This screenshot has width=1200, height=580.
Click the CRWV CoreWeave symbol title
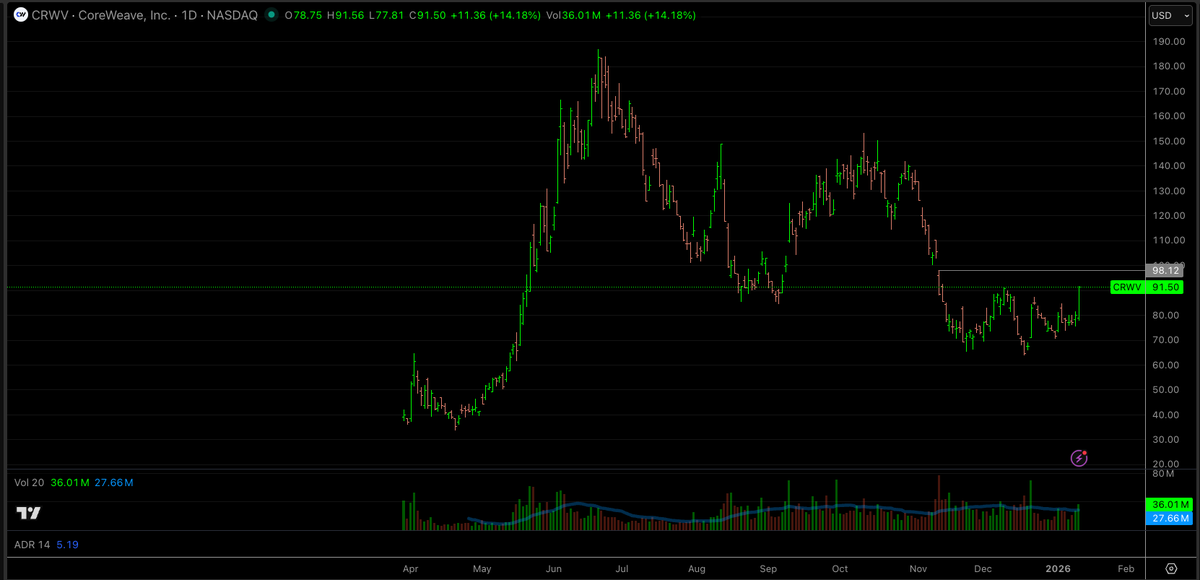[x=147, y=16]
